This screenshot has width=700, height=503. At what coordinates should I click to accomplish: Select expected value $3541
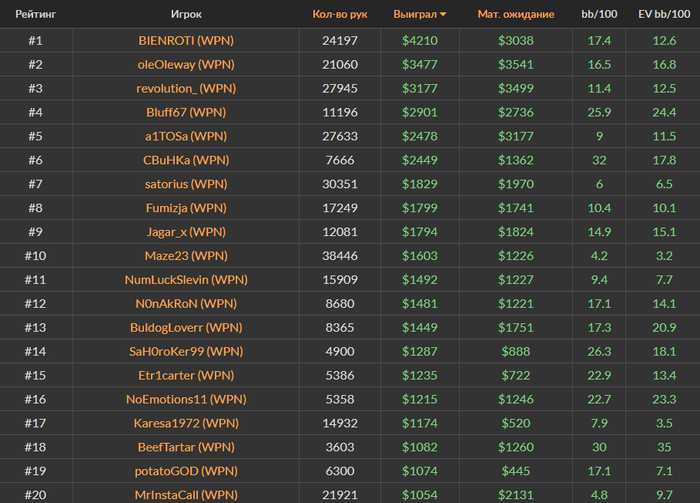pos(516,65)
